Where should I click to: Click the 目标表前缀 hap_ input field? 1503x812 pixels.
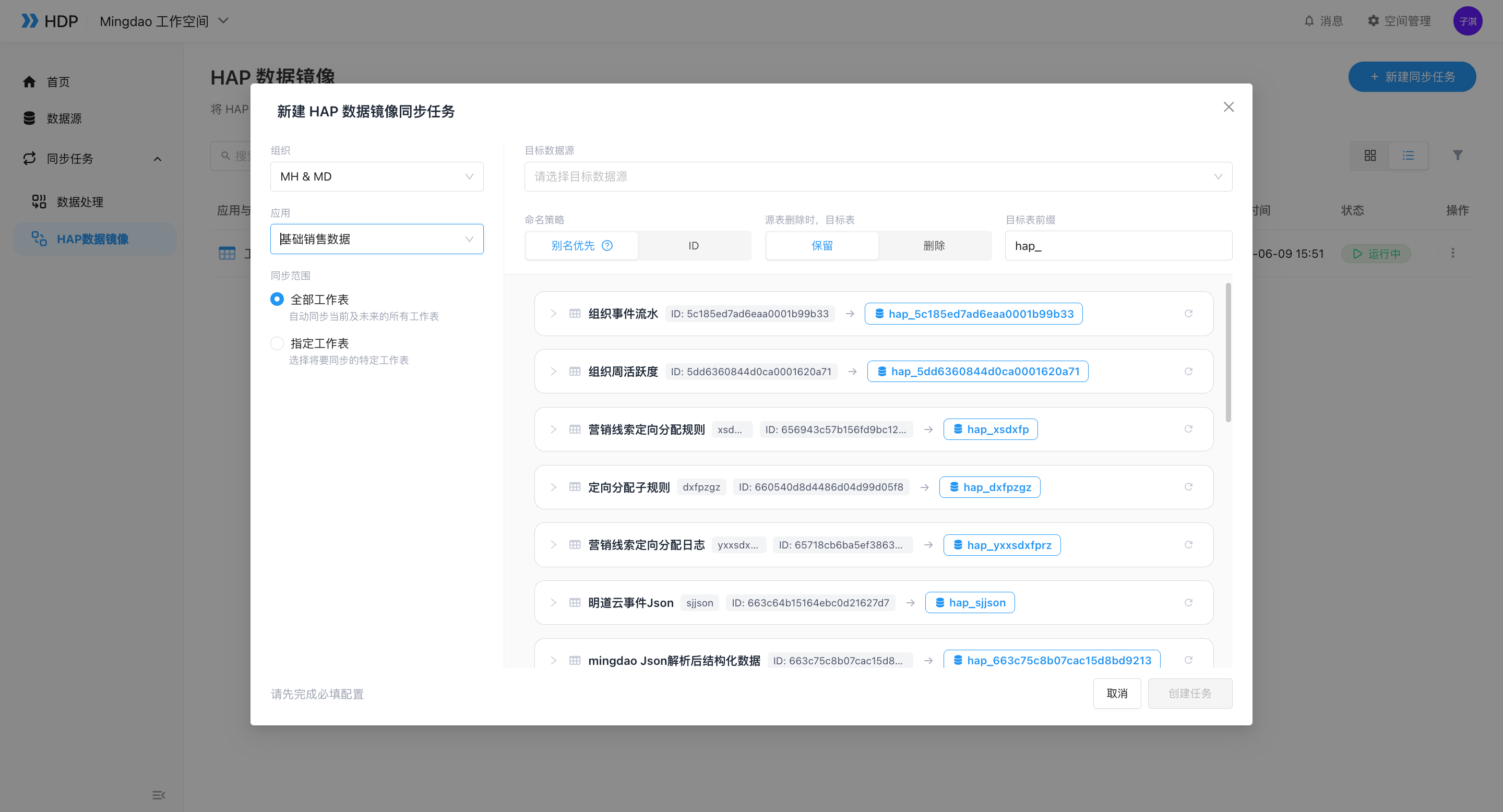point(1118,246)
